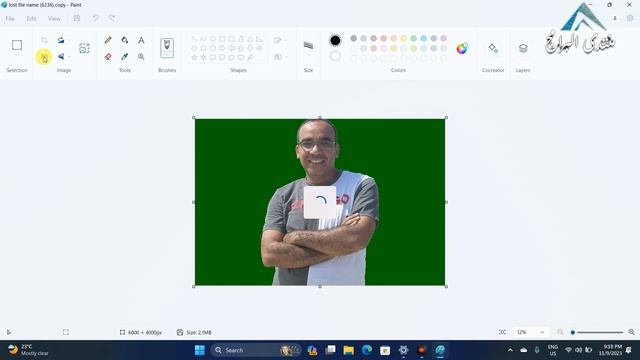
Task: Click the zoom in magnifier in status bar
Action: coord(631,332)
